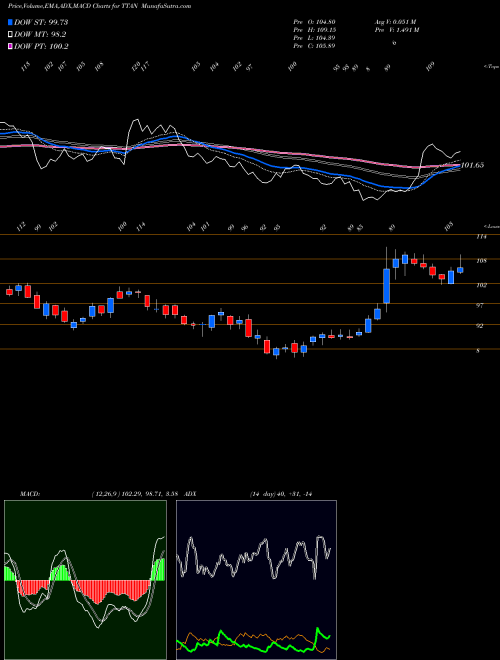Viewport: 500px width, 660px height.
Task: Click the Pre L: 104.39 value
Action: 314,38
